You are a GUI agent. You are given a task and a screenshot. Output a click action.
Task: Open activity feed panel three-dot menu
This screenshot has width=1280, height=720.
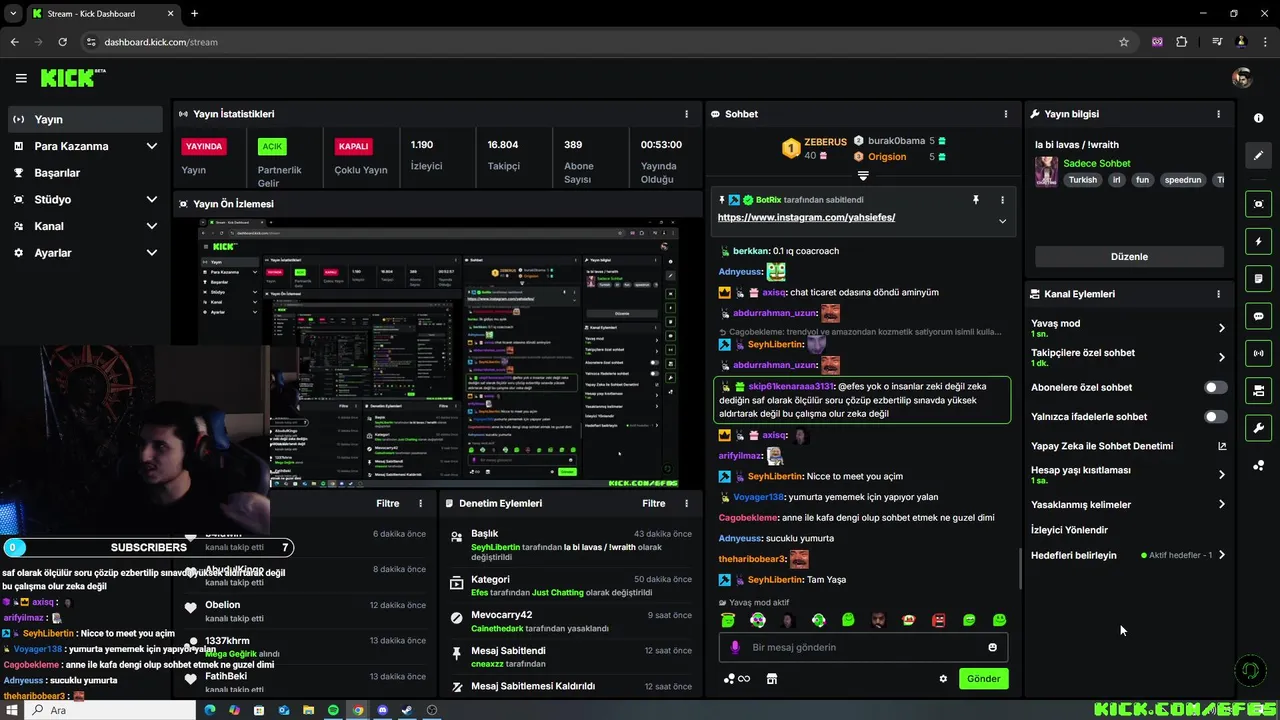click(421, 504)
